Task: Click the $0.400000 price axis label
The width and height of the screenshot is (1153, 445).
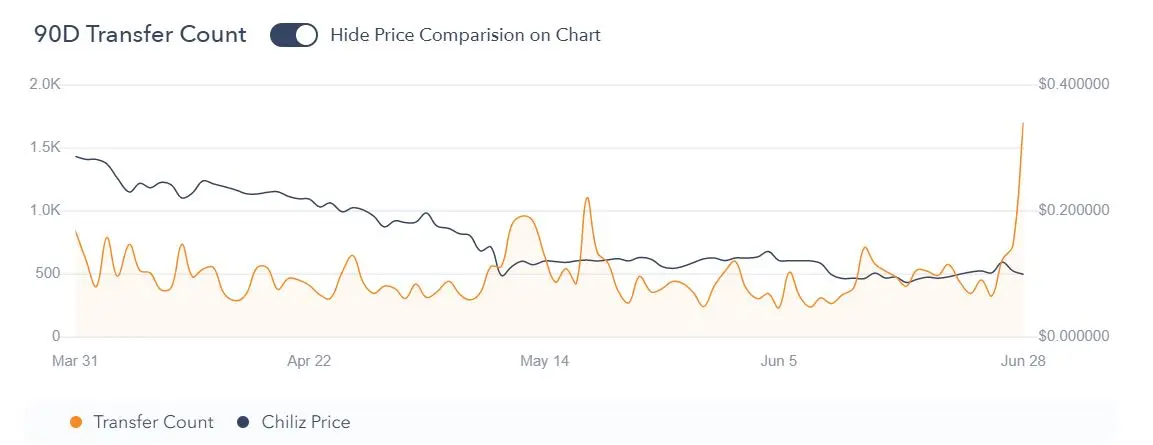Action: 1075,85
